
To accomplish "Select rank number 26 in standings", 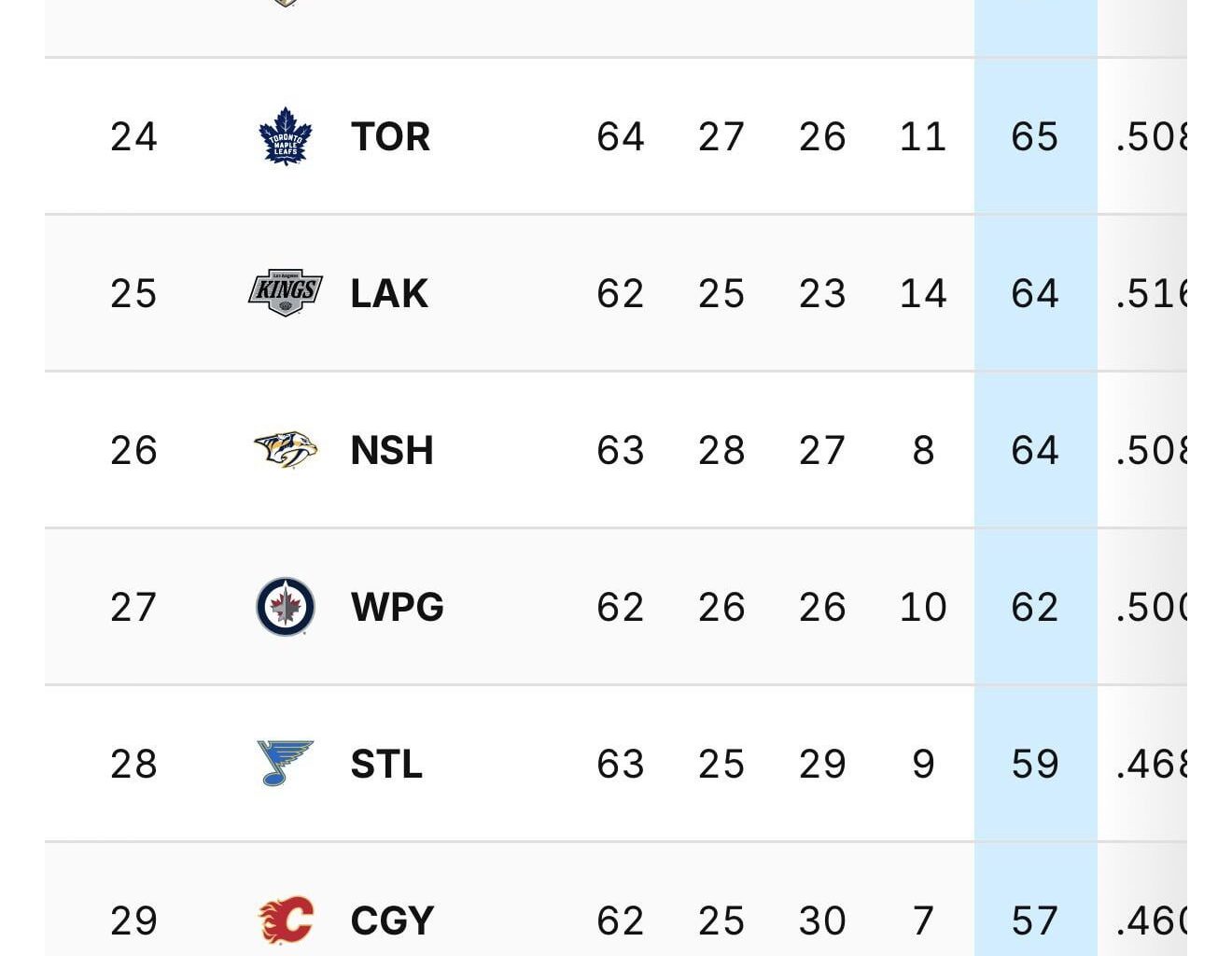I will tap(133, 450).
